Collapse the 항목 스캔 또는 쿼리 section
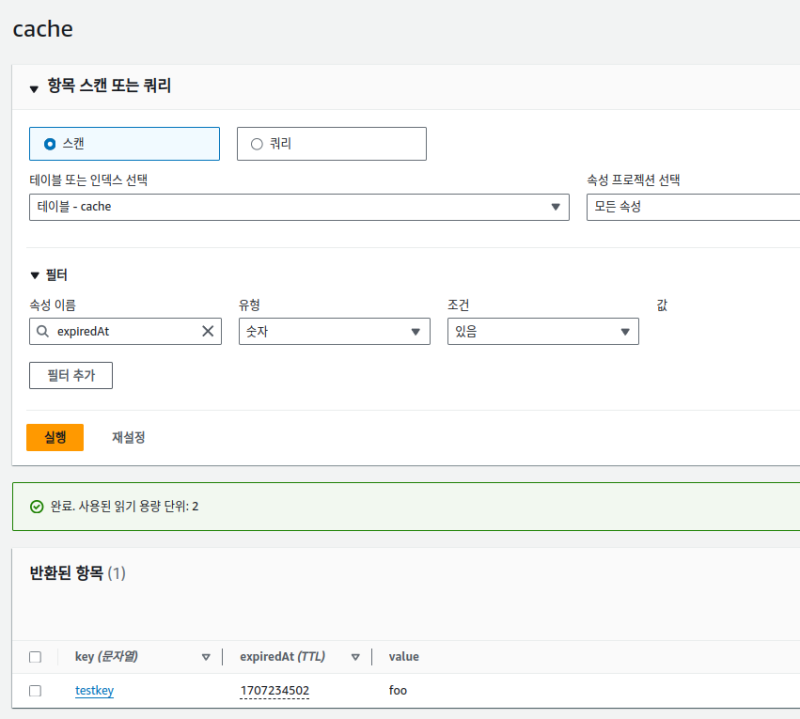The width and height of the screenshot is (800, 719). tap(34, 87)
